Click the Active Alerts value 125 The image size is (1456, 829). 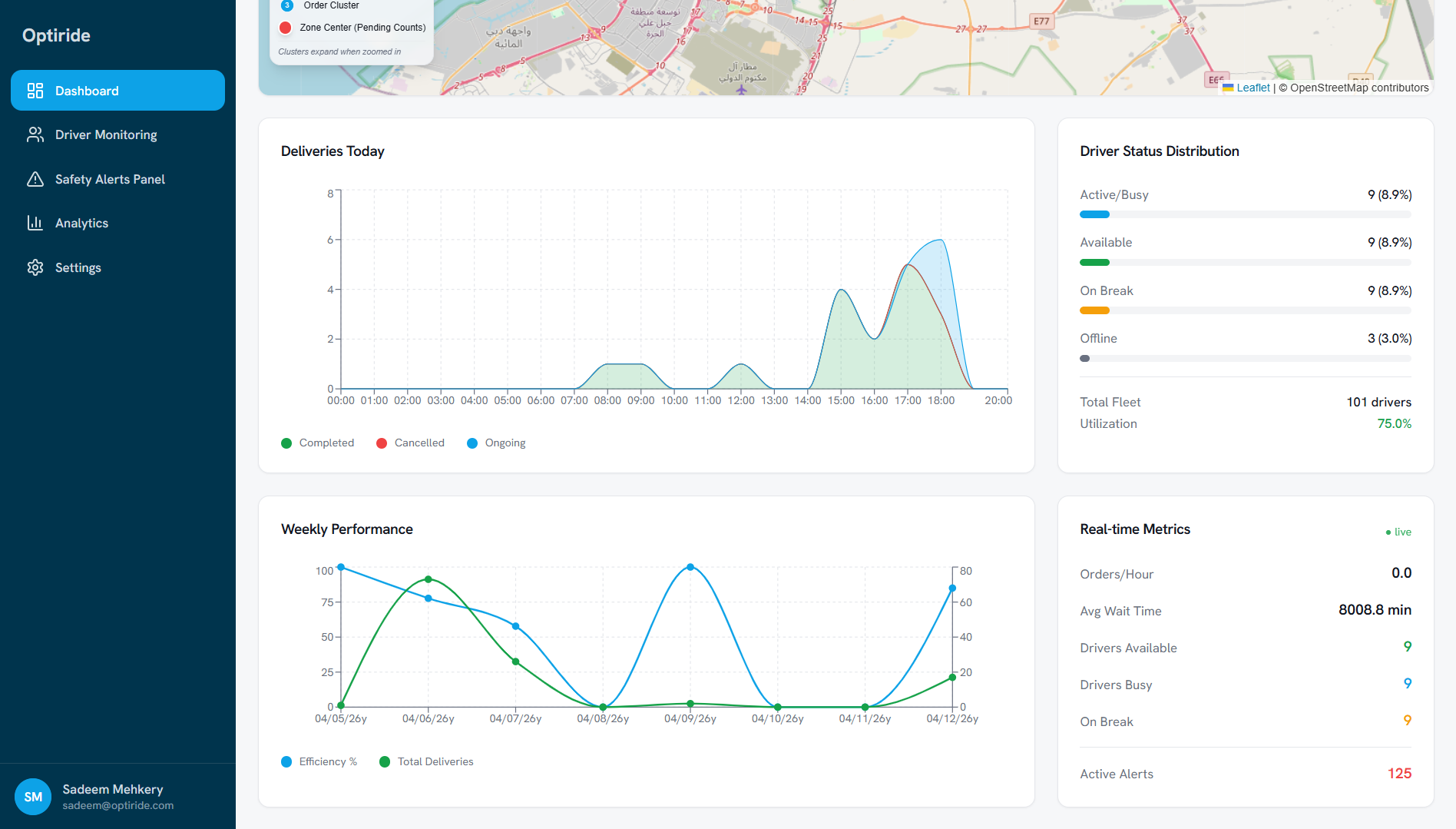[1399, 774]
